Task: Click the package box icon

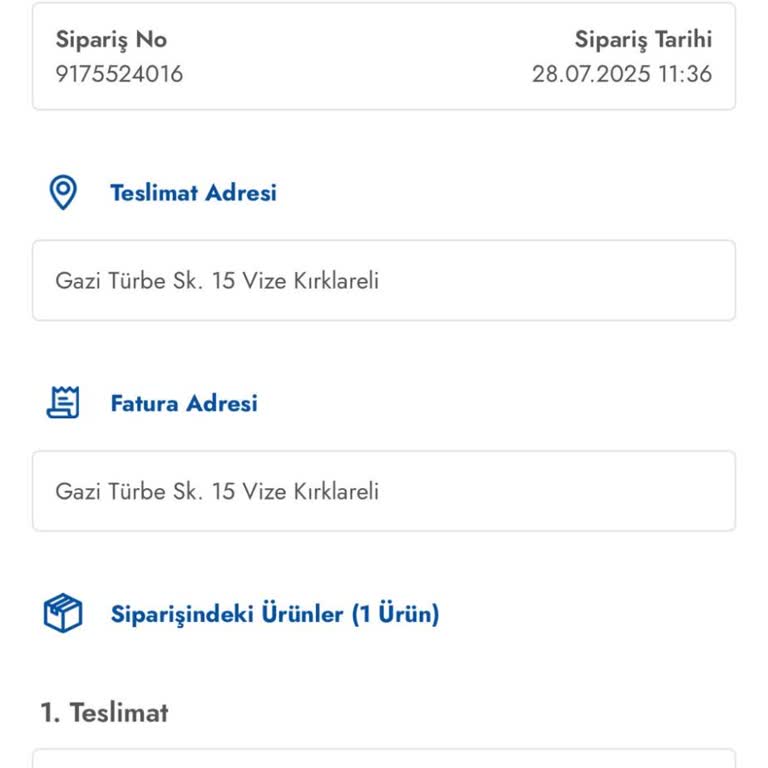Action: pyautogui.click(x=63, y=613)
